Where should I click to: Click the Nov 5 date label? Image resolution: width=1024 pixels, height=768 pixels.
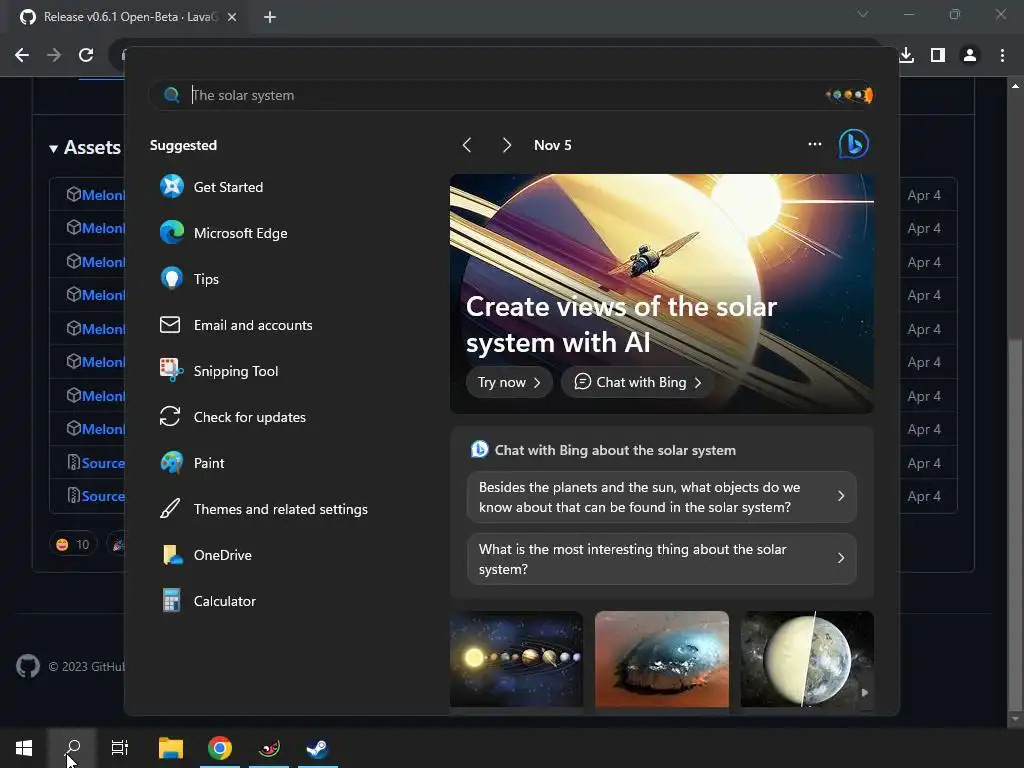552,145
